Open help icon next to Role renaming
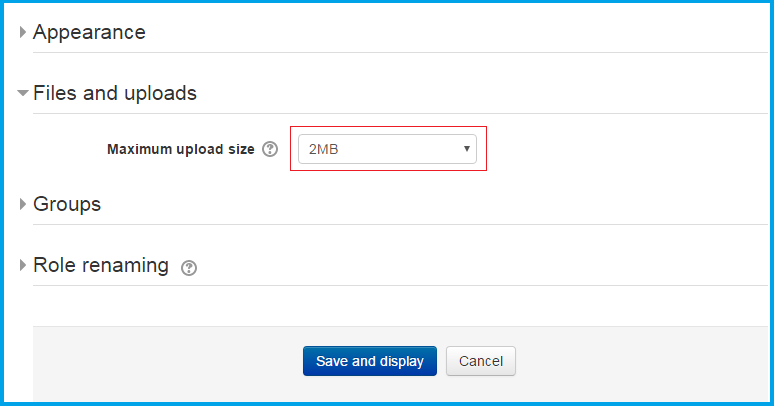Screen dimensions: 774x406 pyautogui.click(x=190, y=268)
